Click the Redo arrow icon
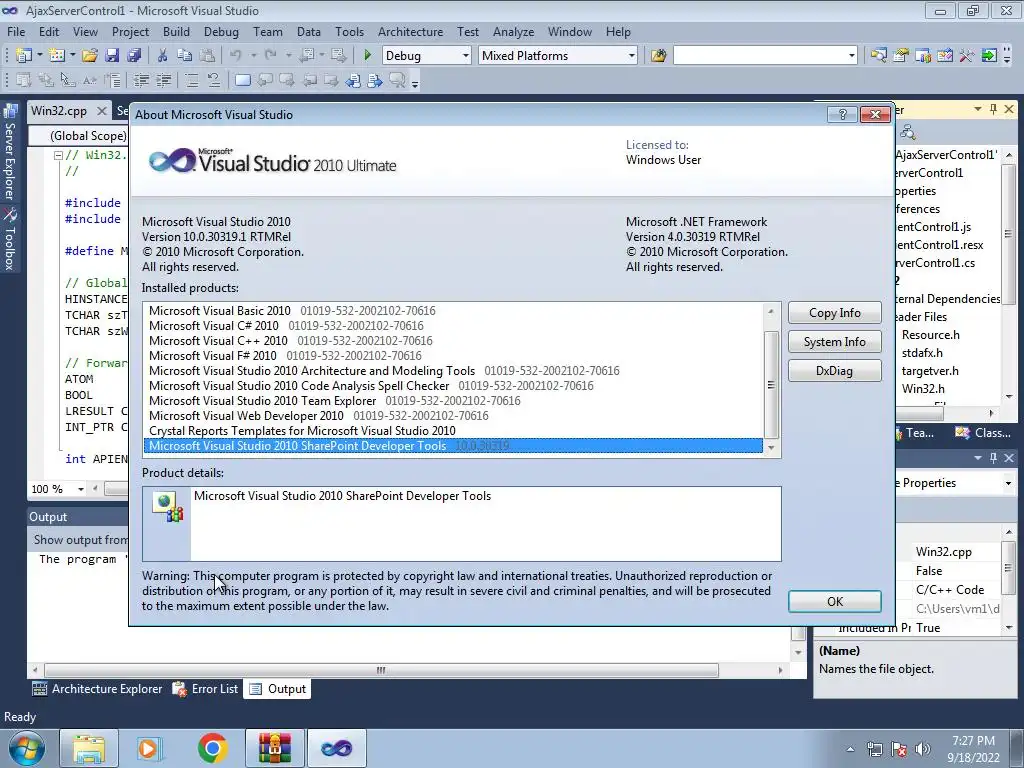Viewport: 1024px width, 768px height. pos(270,56)
